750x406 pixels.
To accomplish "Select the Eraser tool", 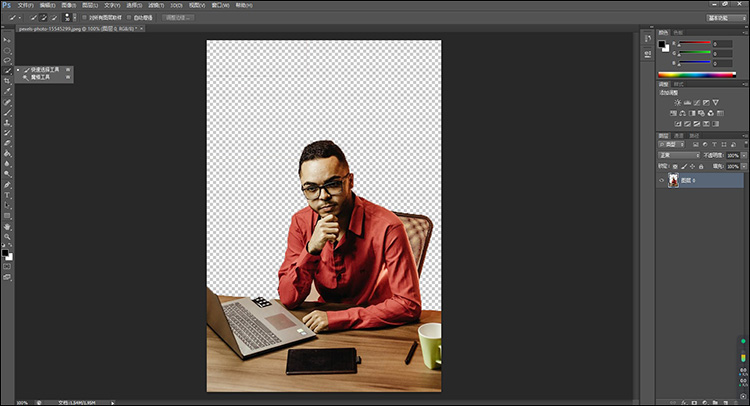I will pyautogui.click(x=7, y=143).
